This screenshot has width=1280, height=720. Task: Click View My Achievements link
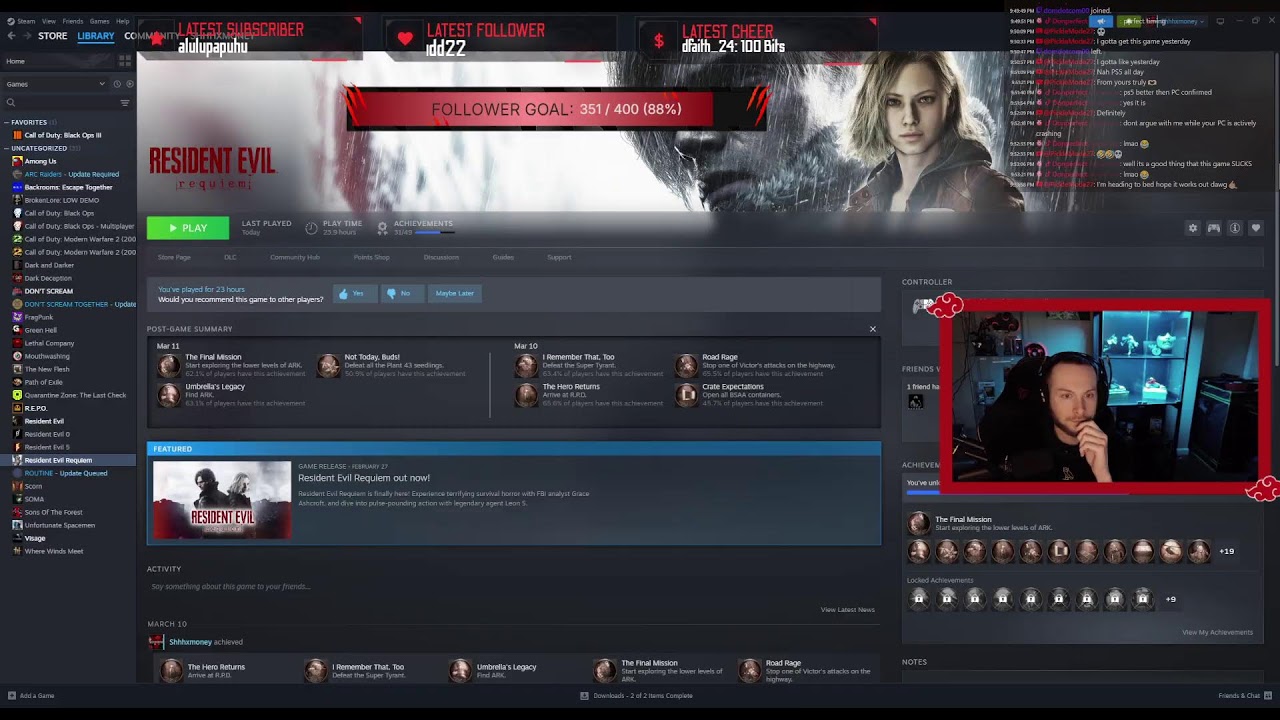[x=1217, y=632]
